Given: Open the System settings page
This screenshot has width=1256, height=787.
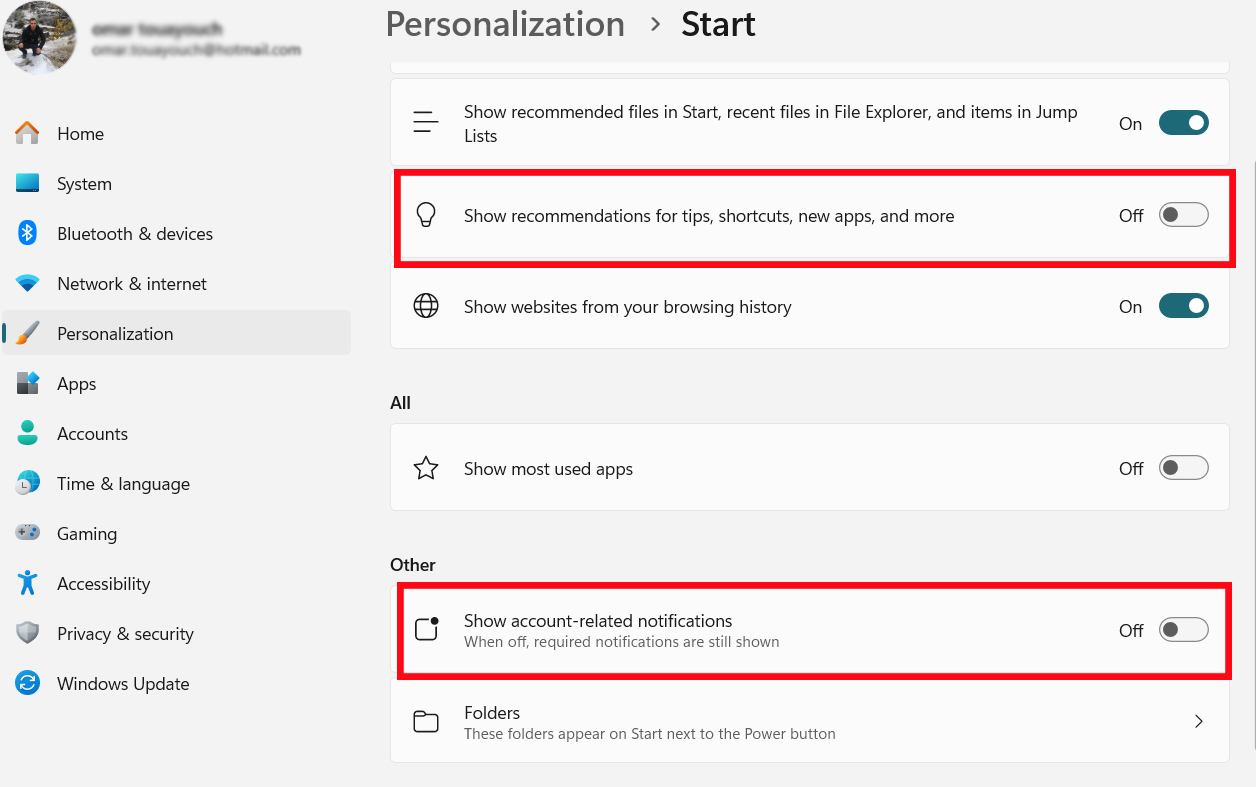Looking at the screenshot, I should tap(84, 184).
